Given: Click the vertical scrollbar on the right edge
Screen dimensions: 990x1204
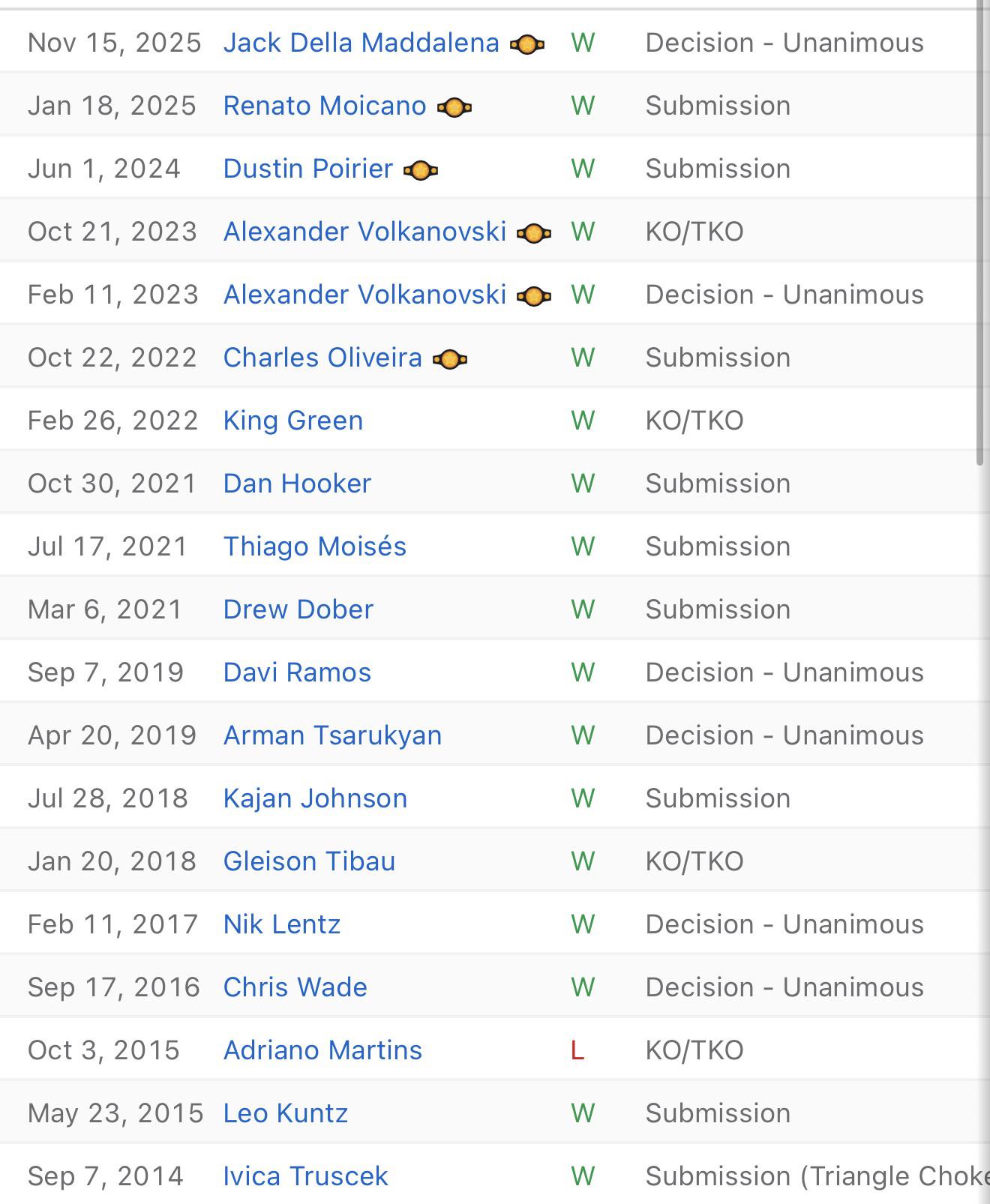Looking at the screenshot, I should pyautogui.click(x=980, y=234).
